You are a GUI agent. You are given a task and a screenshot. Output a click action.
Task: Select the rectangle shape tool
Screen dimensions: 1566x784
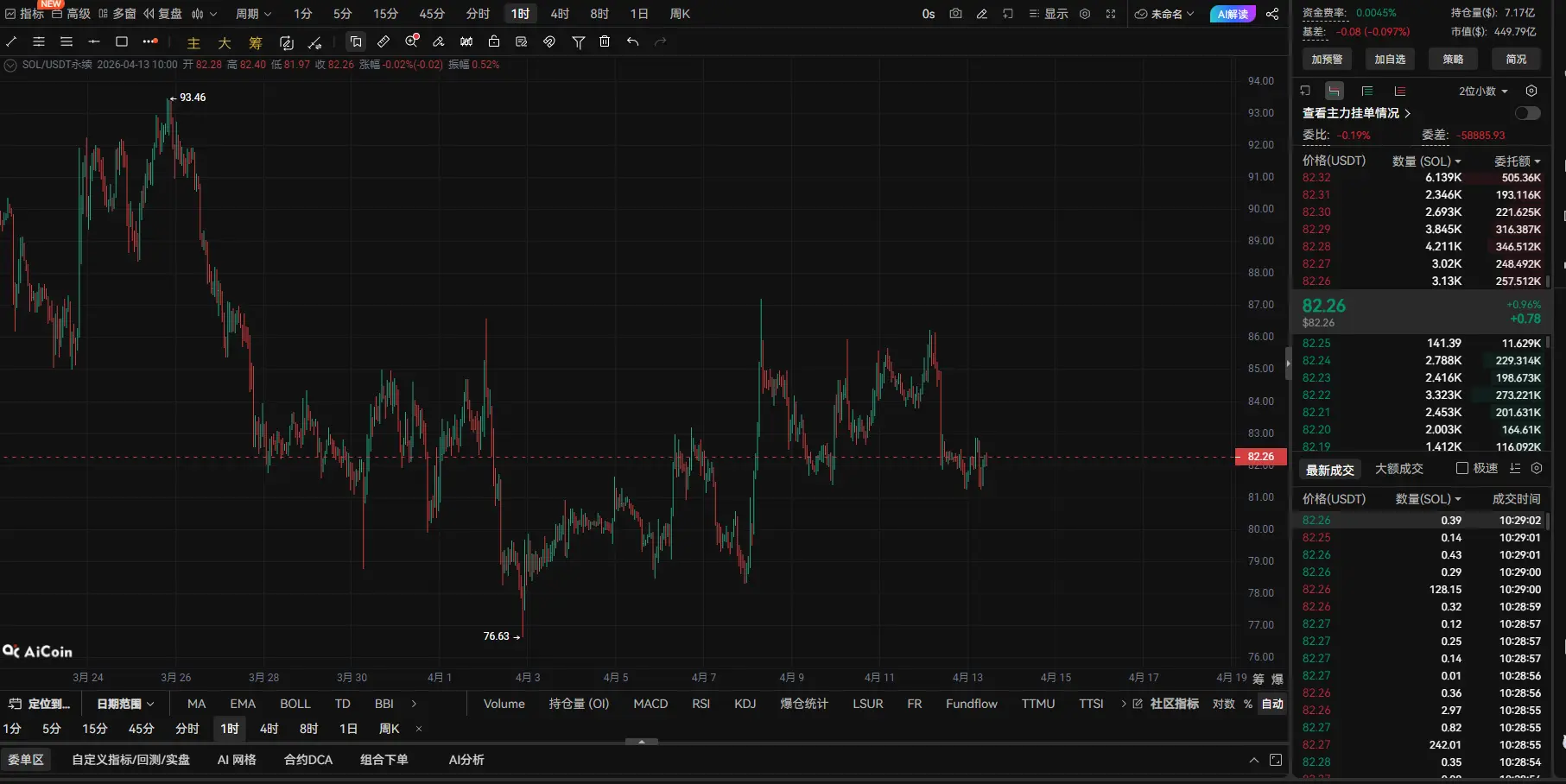click(x=122, y=41)
